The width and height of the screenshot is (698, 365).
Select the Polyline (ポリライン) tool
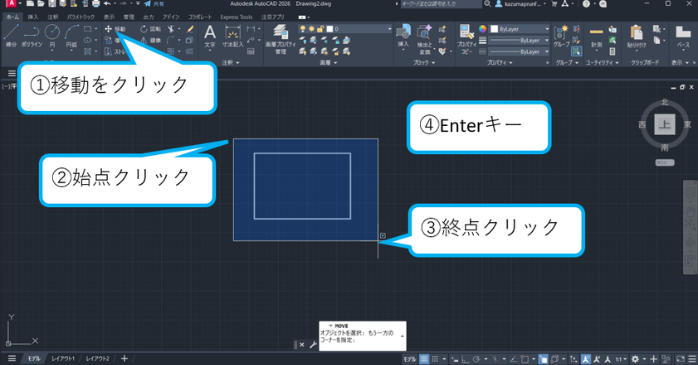(32, 36)
